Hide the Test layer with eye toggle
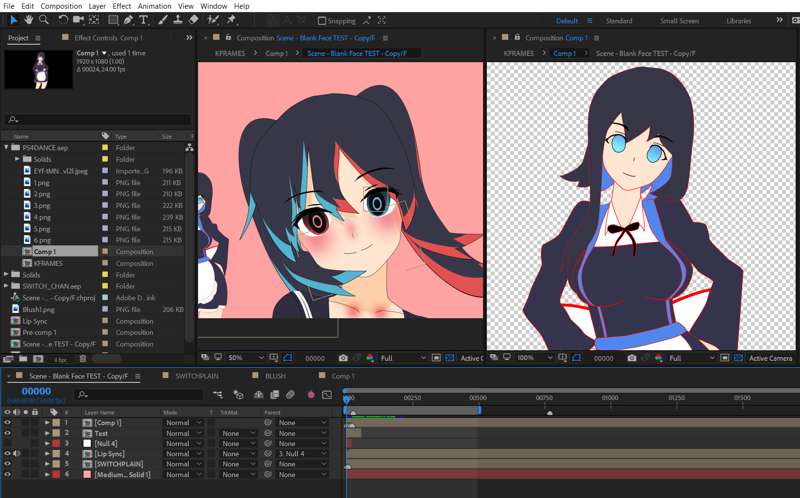Screen dimensions: 800x498 coord(8,433)
